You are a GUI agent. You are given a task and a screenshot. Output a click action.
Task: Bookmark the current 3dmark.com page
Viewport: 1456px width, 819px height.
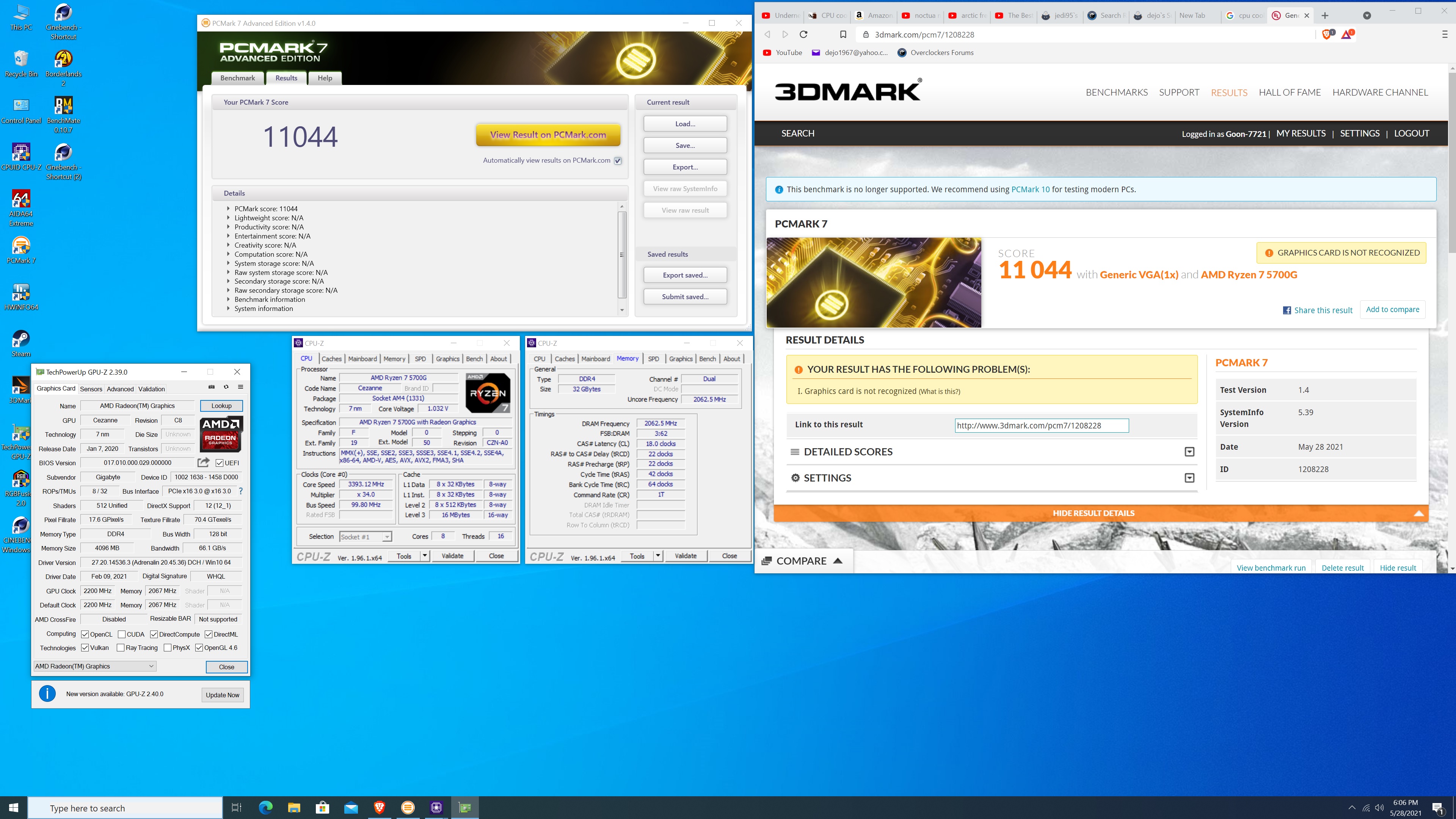pos(843,35)
